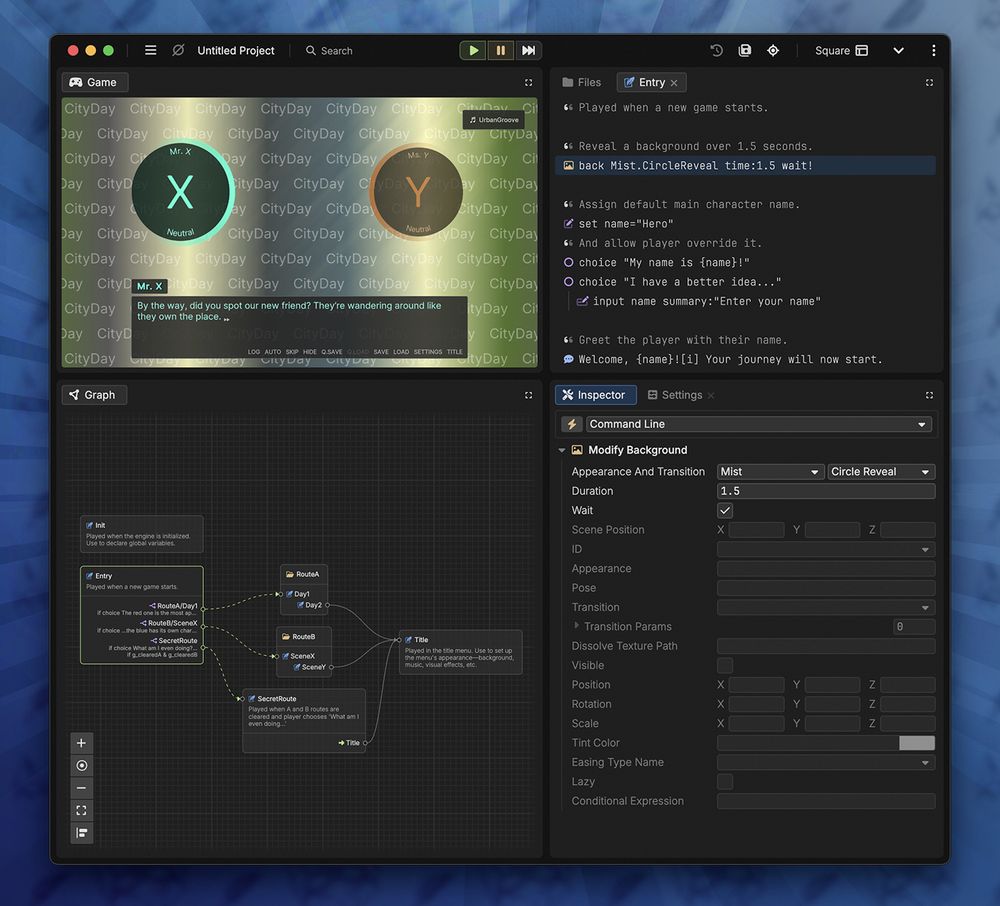Viewport: 1000px width, 906px height.
Task: Click the RouteB folder icon in the graph
Action: point(286,637)
